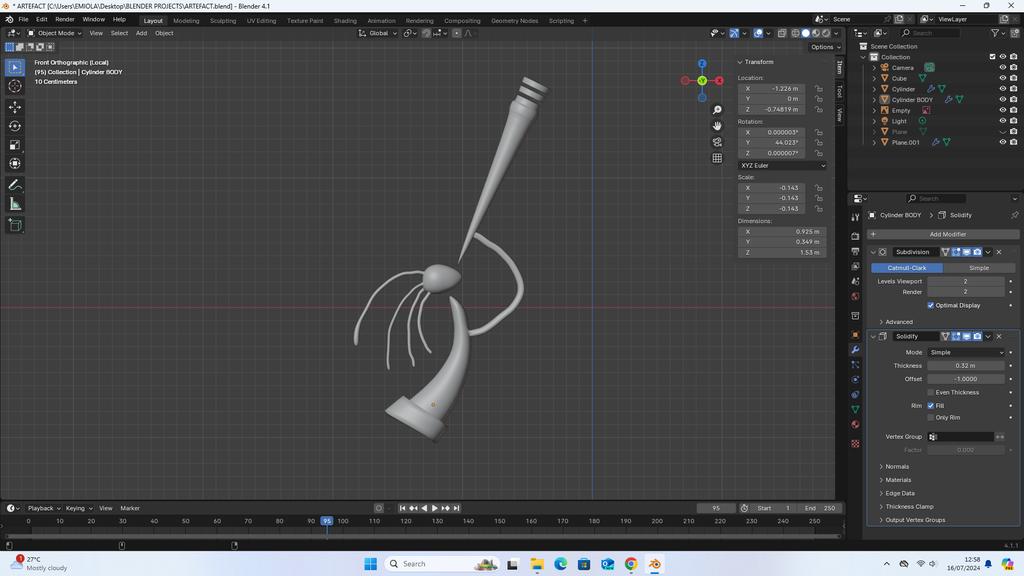This screenshot has width=1024, height=576.
Task: Click the viewport zoom magnifier icon
Action: (717, 110)
